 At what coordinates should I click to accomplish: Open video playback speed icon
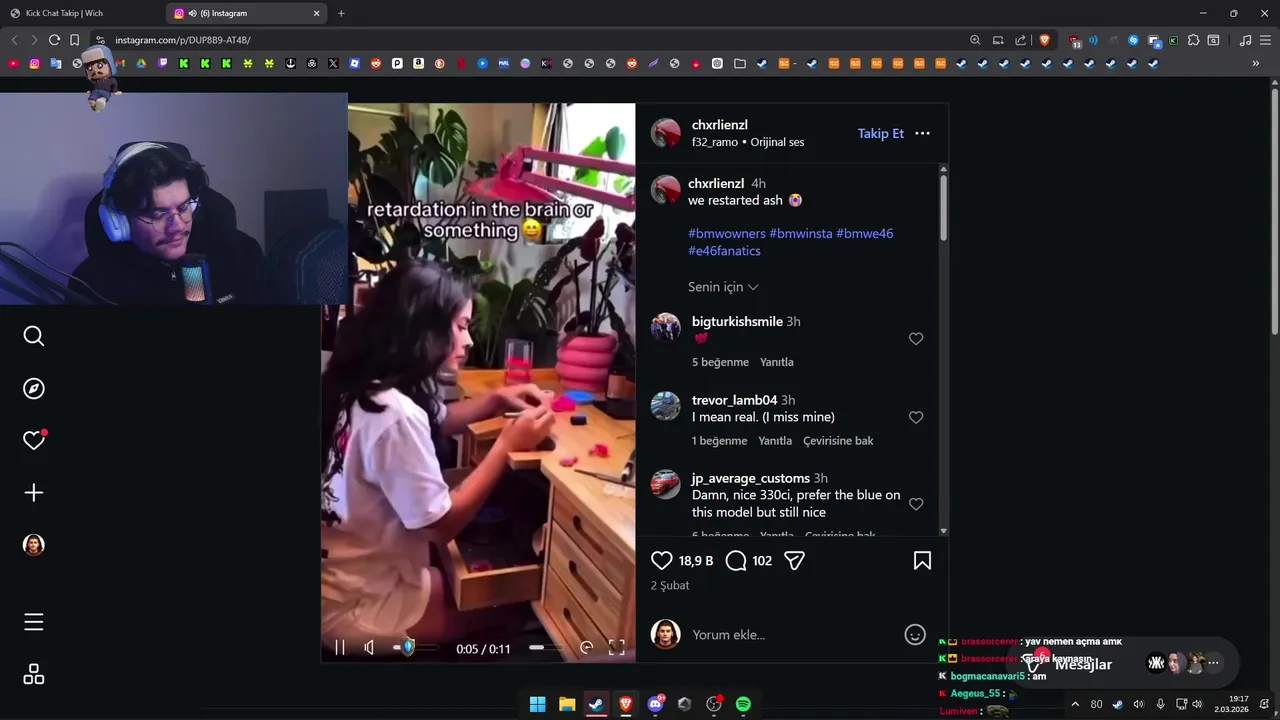click(587, 648)
